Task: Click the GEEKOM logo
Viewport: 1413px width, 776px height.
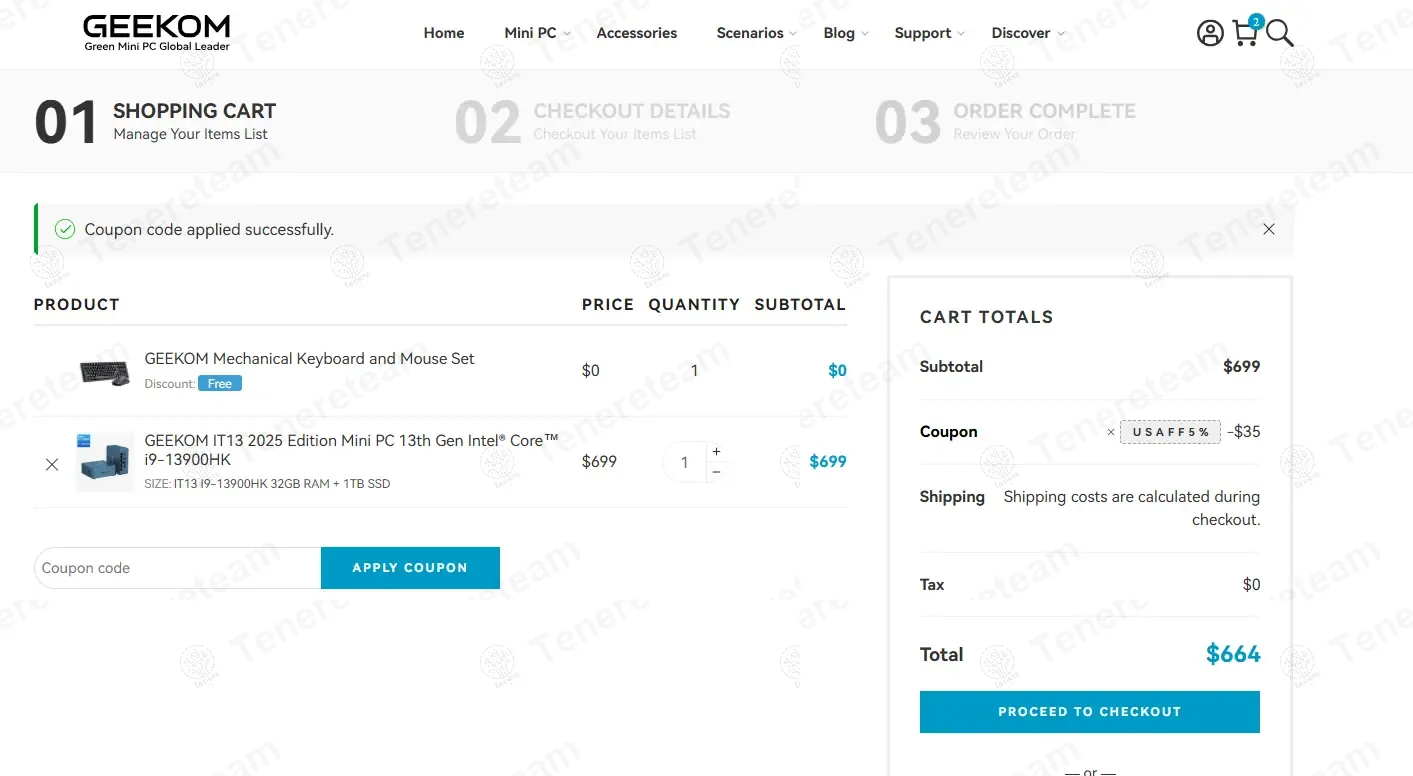Action: pos(156,32)
